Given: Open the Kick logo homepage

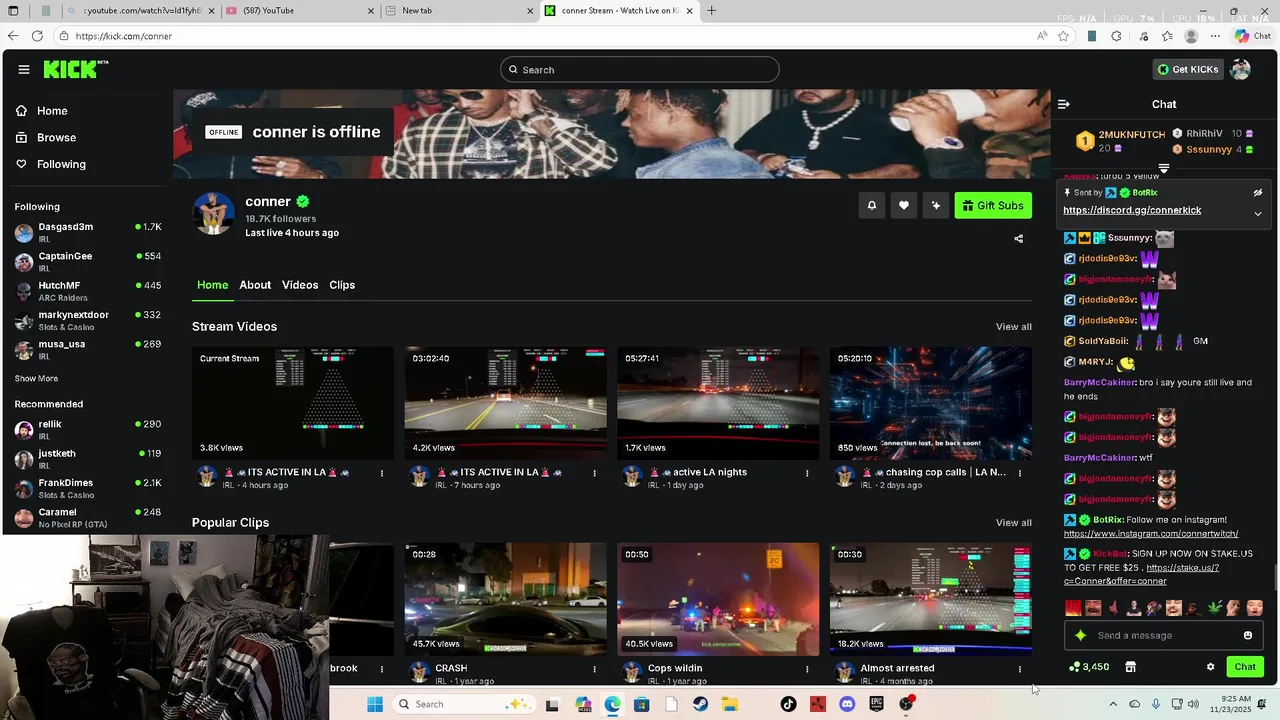Looking at the screenshot, I should coord(75,69).
